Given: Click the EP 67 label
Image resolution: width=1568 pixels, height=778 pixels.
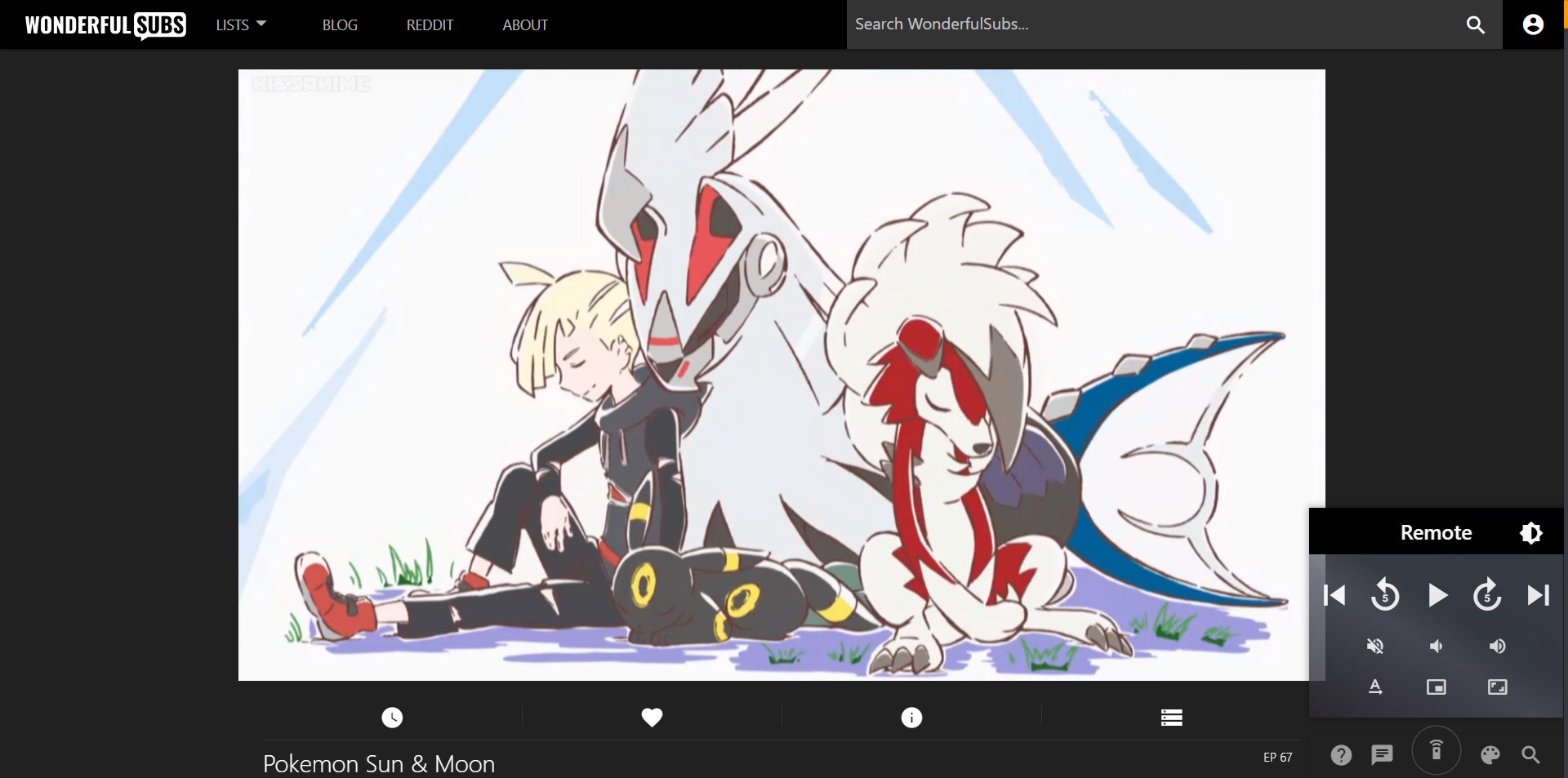Looking at the screenshot, I should tap(1278, 758).
